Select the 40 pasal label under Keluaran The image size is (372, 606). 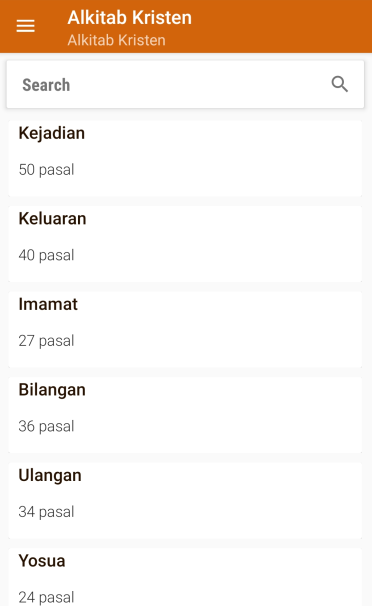point(46,255)
